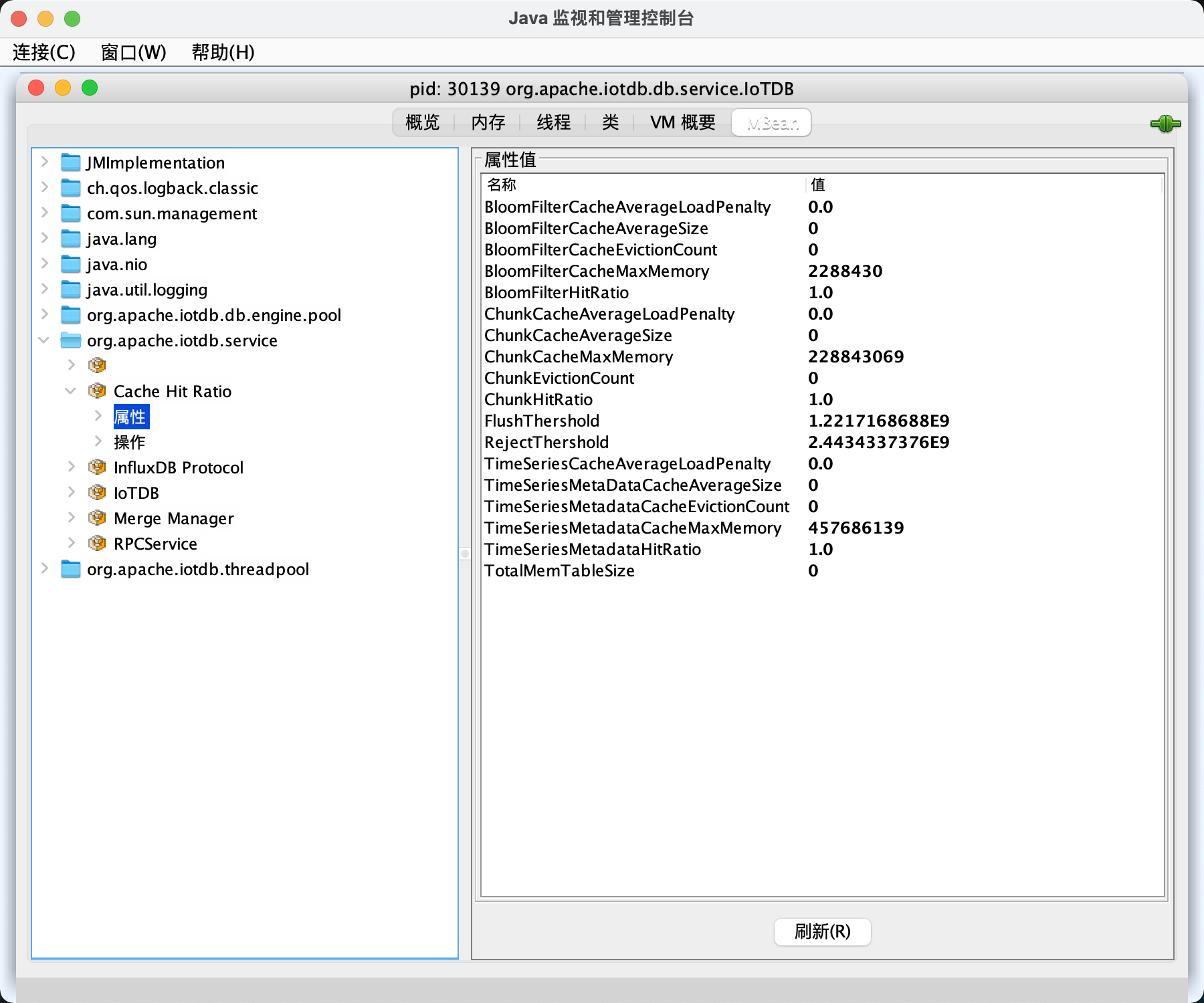This screenshot has width=1204, height=1003.
Task: Select the InfluxDB Protocol MBean icon
Action: click(97, 467)
